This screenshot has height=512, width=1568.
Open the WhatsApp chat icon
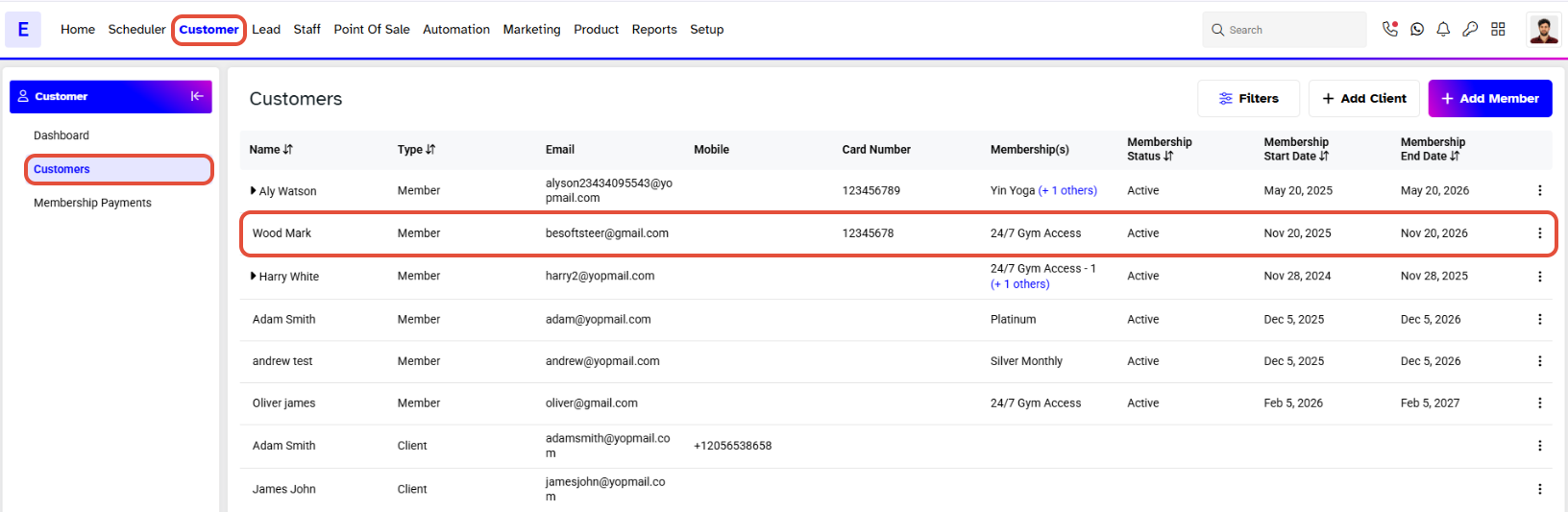click(1417, 30)
